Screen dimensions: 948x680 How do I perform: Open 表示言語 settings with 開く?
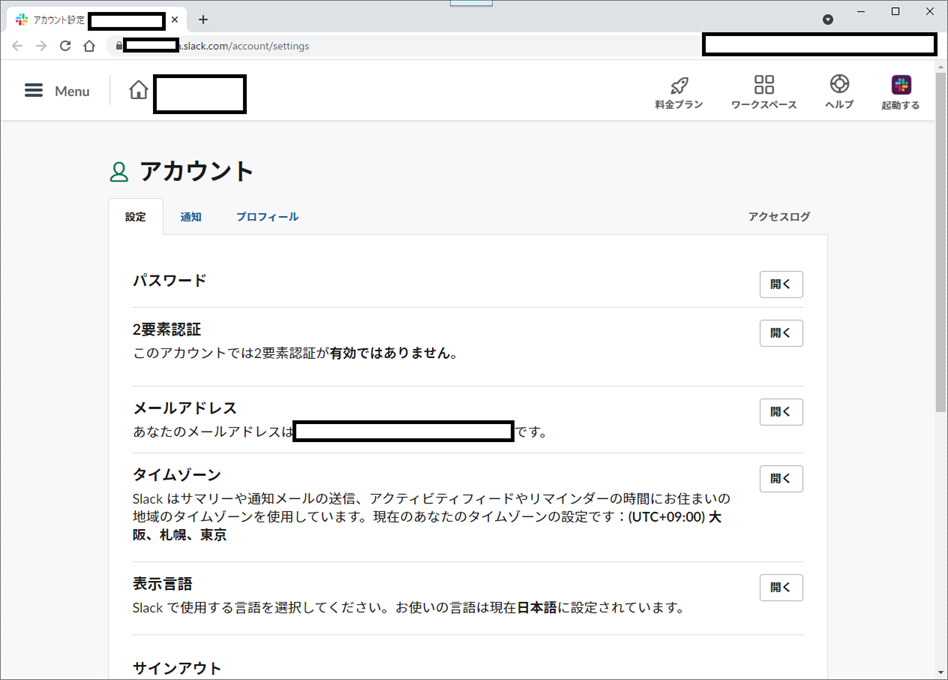pyautogui.click(x=781, y=587)
